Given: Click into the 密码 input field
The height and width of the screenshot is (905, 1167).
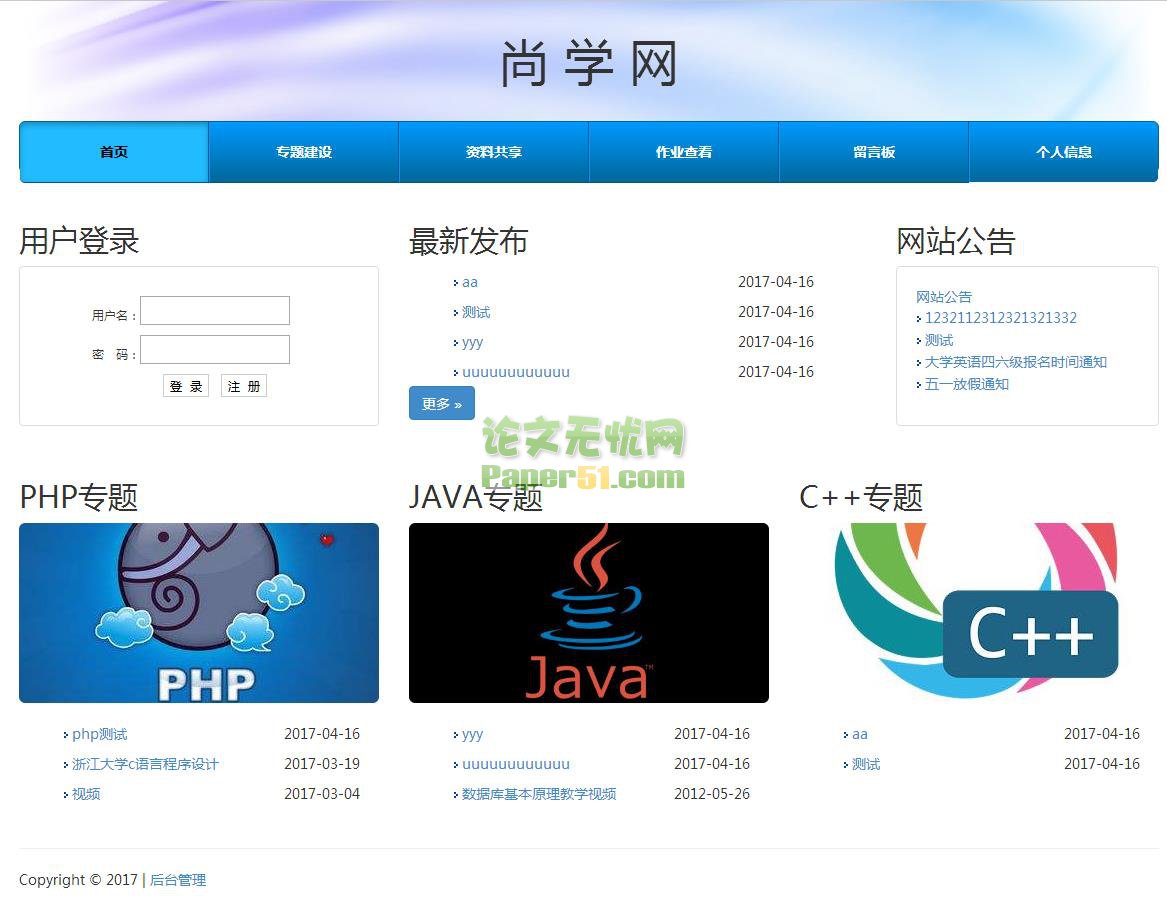Looking at the screenshot, I should point(215,349).
